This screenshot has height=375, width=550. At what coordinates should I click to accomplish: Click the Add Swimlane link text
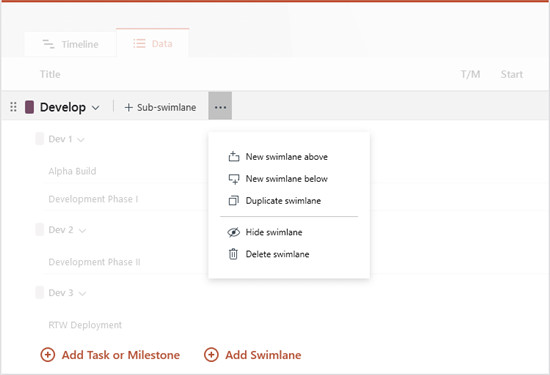(x=263, y=355)
